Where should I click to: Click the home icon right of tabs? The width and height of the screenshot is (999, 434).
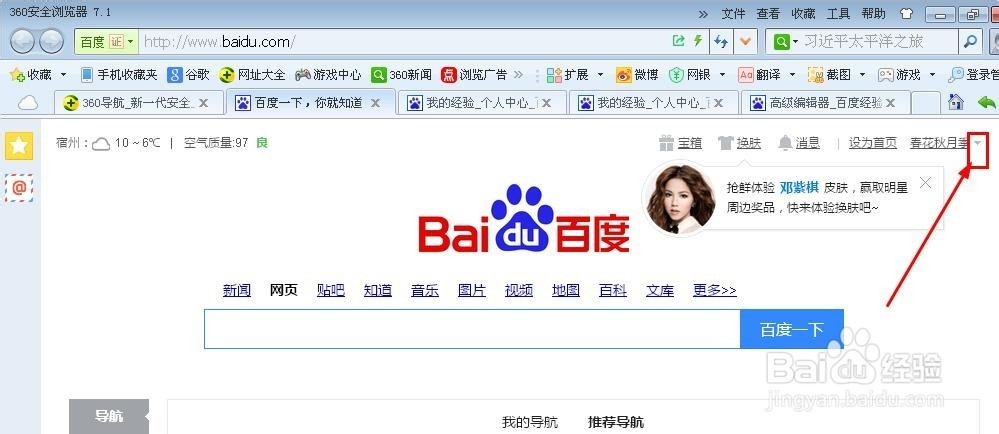(x=956, y=102)
